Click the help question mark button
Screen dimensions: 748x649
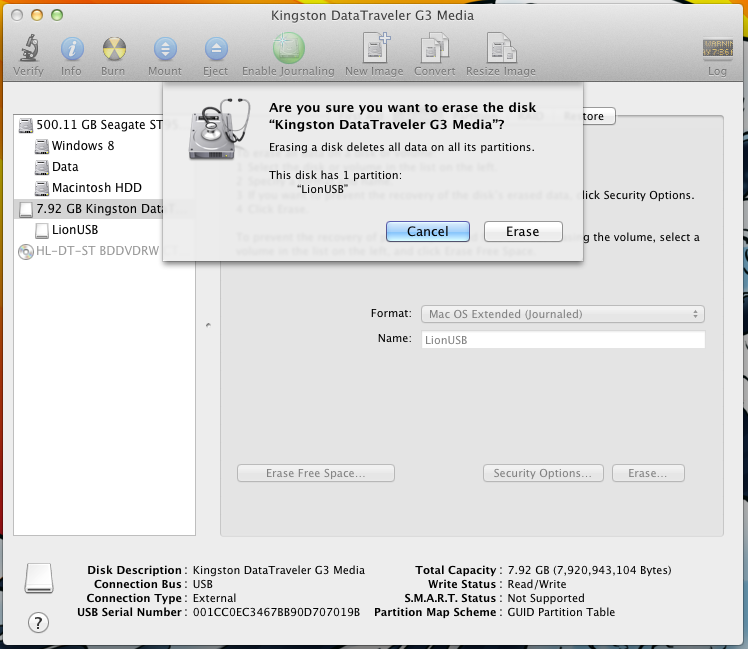click(x=38, y=622)
